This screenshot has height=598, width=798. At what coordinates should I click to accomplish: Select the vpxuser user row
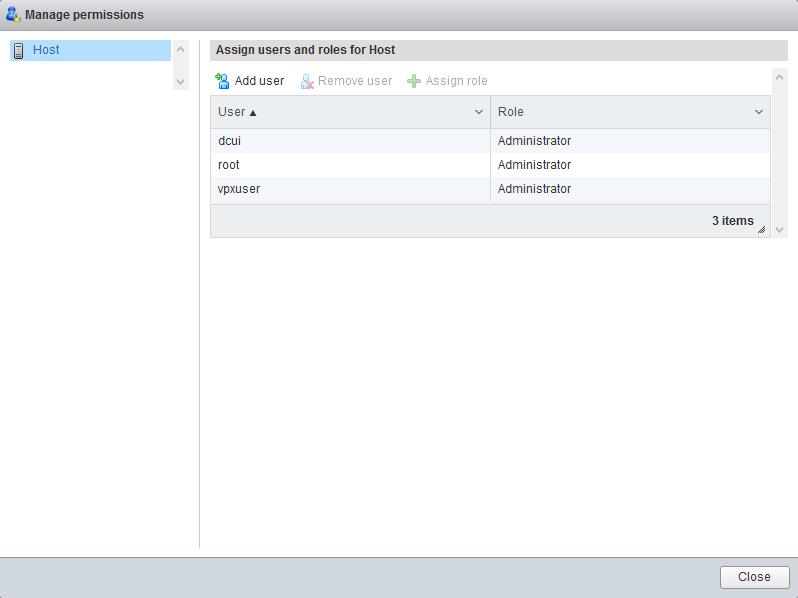click(x=490, y=189)
